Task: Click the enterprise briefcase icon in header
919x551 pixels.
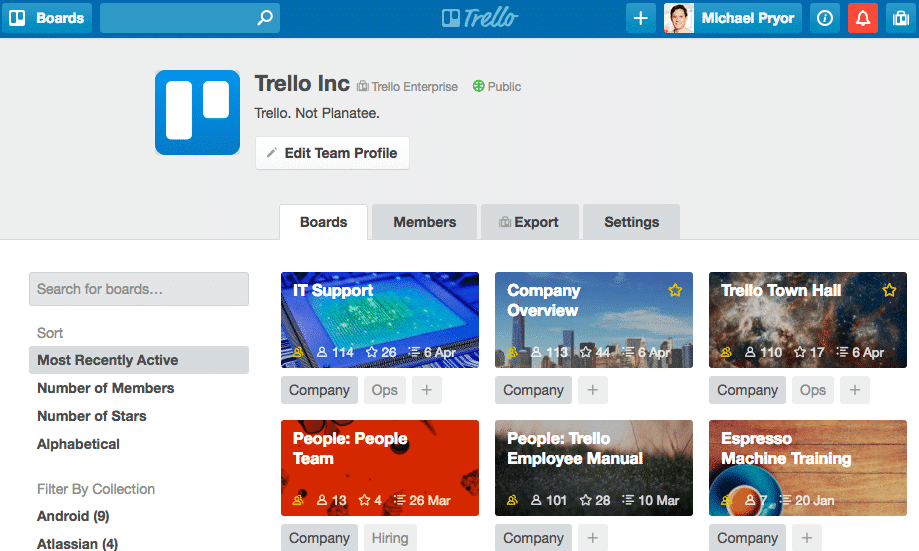Action: [x=901, y=18]
